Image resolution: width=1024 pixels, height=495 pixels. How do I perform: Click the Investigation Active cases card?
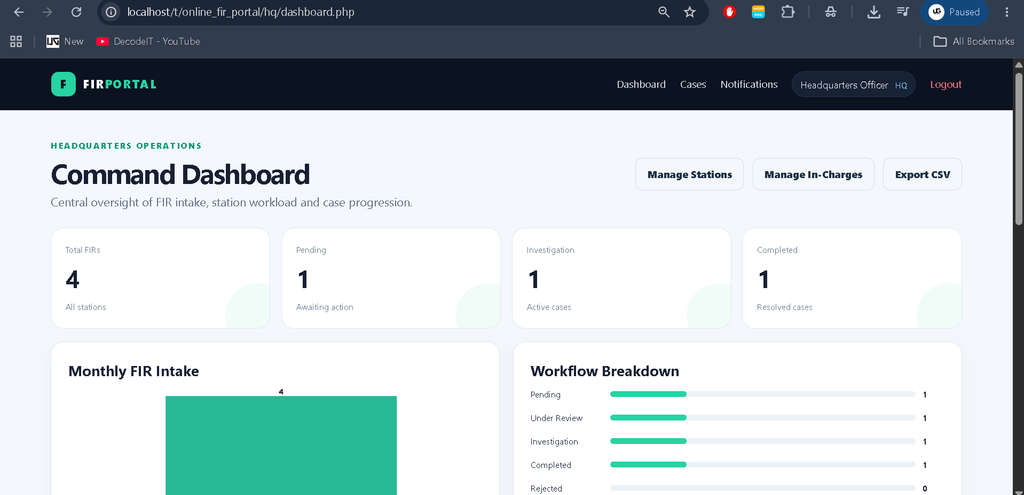pos(621,278)
